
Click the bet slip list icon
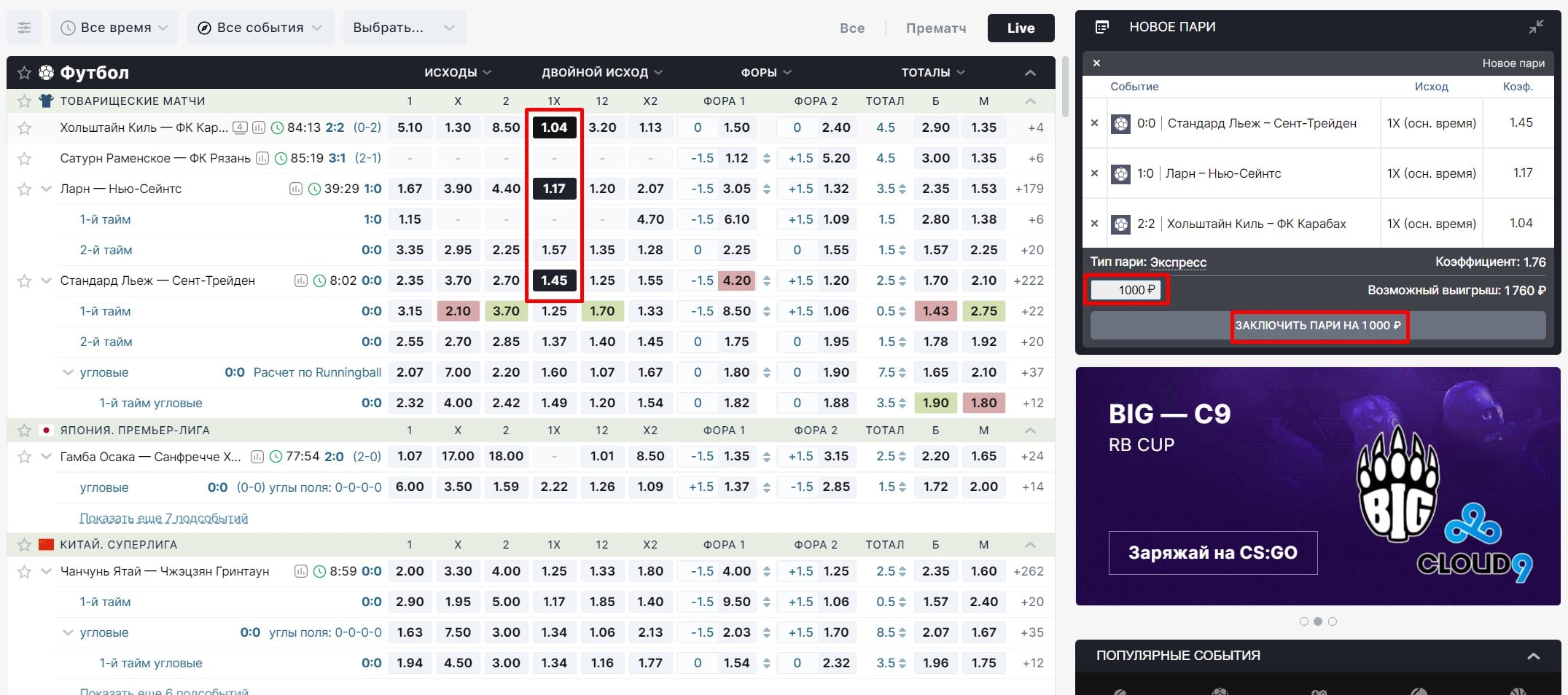[x=1101, y=28]
